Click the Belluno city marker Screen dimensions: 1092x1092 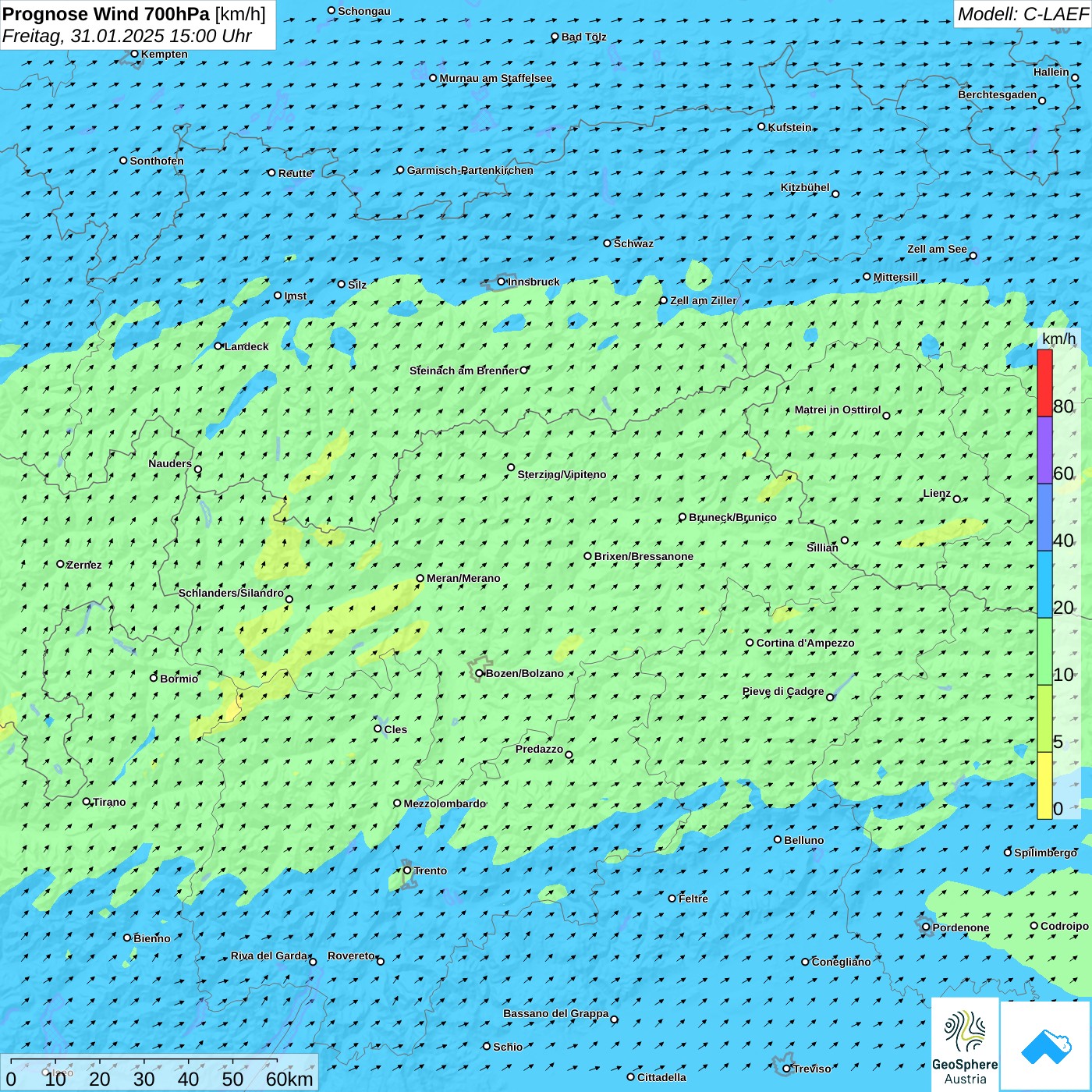(778, 839)
